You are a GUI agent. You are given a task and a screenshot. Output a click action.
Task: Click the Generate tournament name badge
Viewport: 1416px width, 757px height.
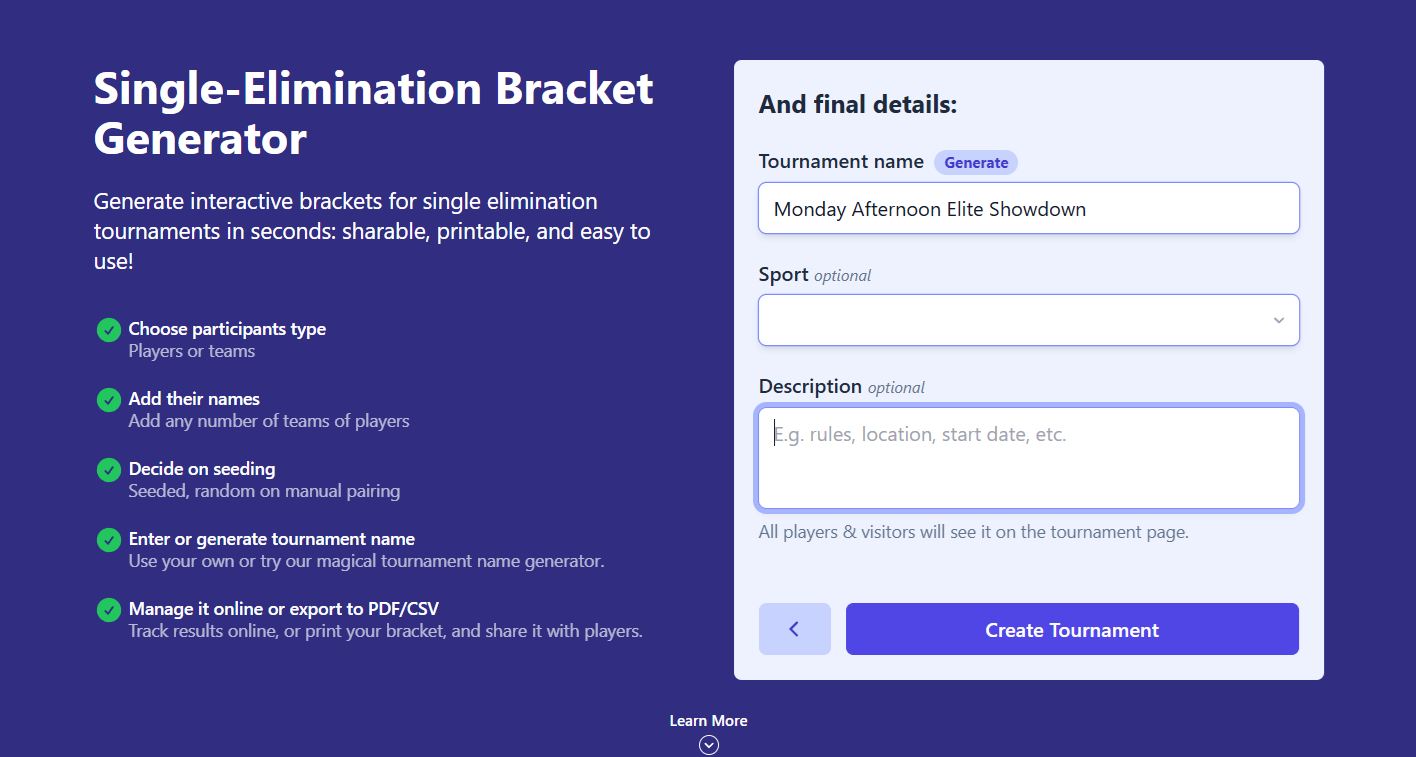[975, 162]
